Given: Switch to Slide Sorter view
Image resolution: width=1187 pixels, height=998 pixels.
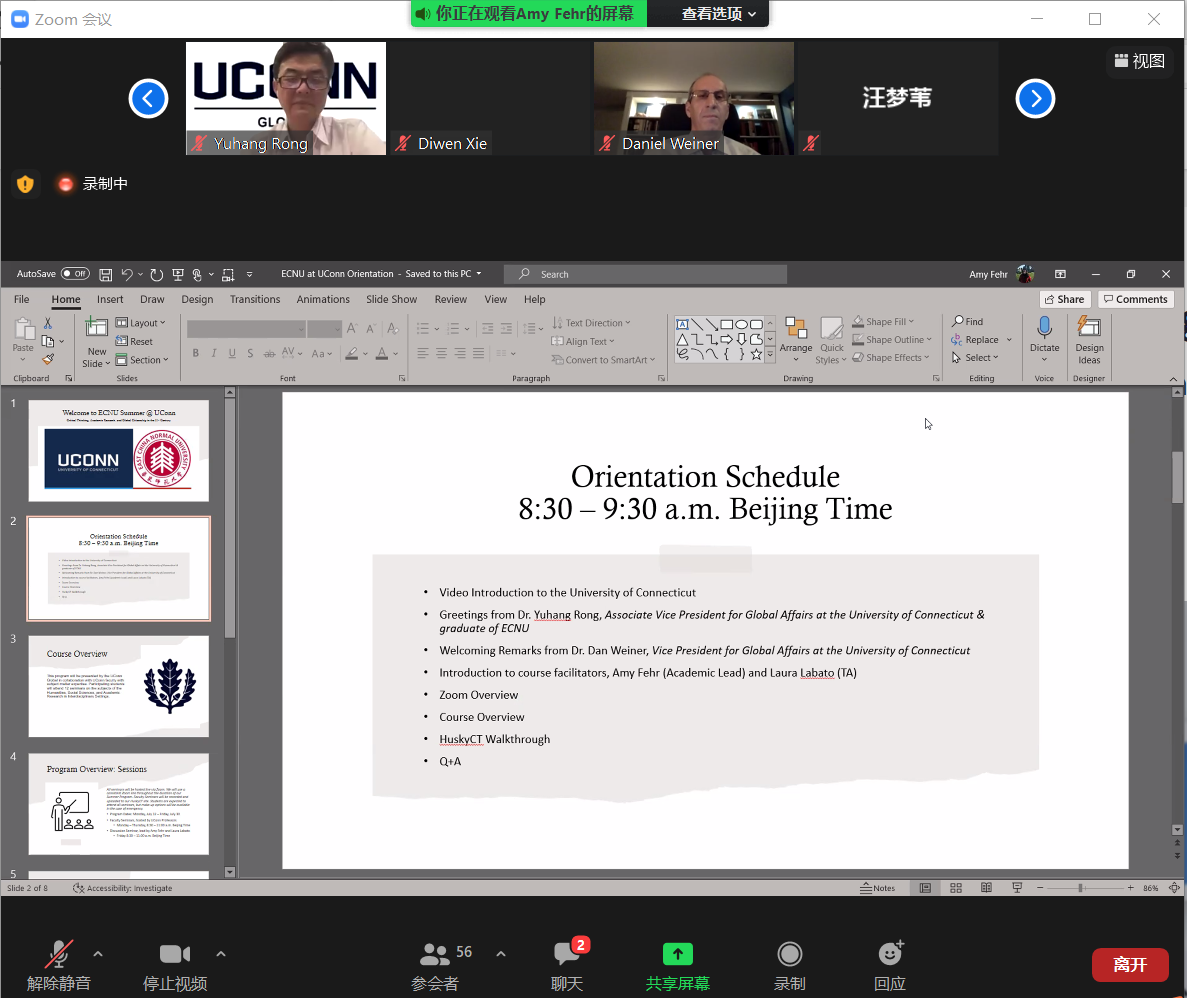Looking at the screenshot, I should 956,888.
